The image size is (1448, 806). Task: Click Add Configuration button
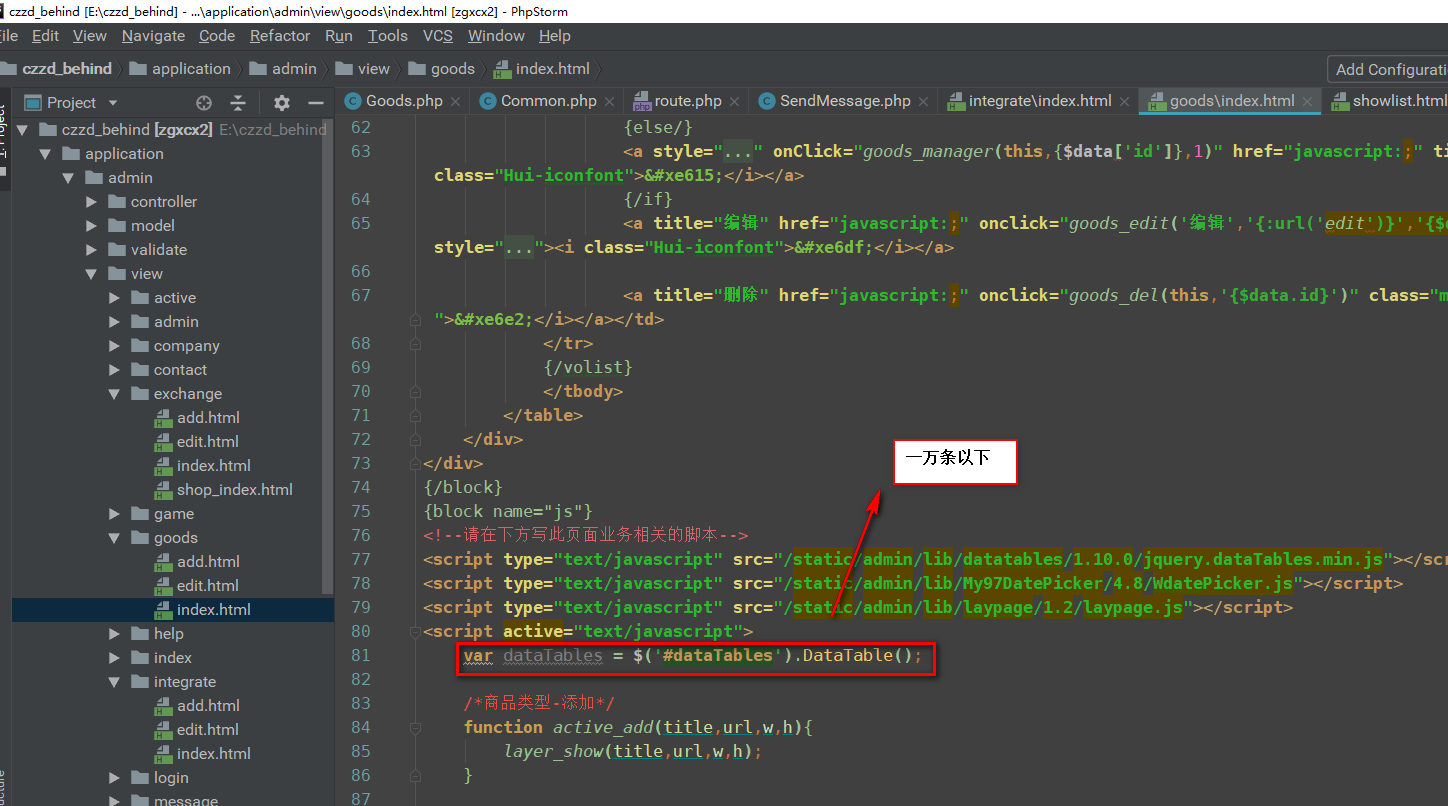click(1388, 69)
